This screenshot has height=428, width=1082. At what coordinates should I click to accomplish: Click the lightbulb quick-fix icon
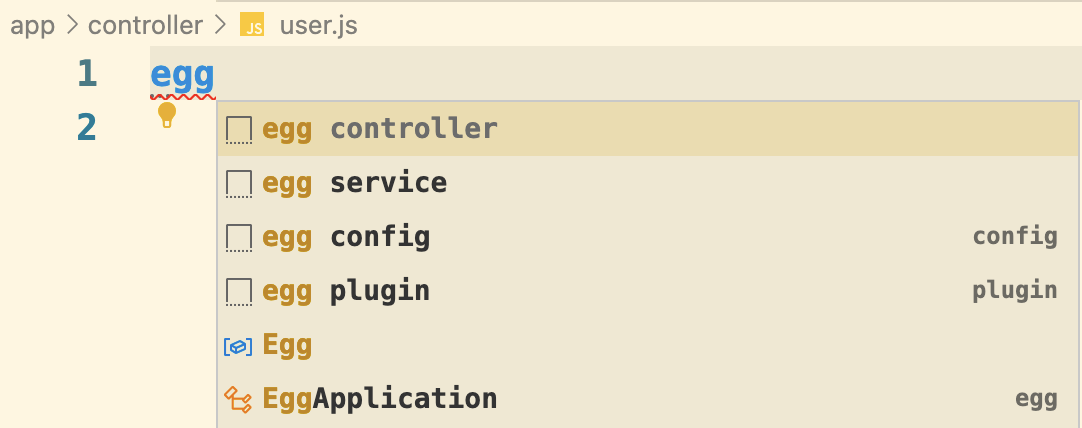(x=167, y=115)
